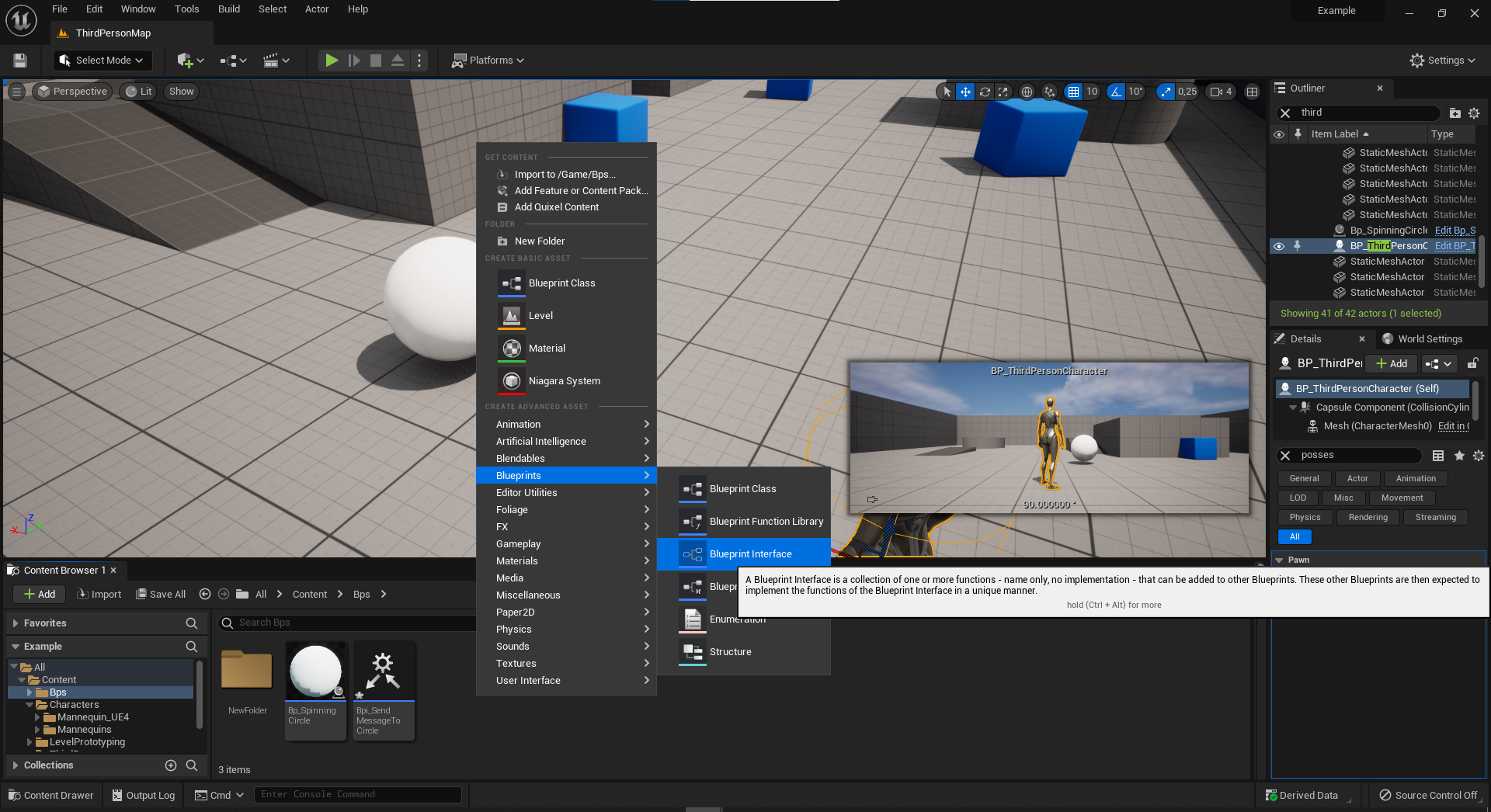The height and width of the screenshot is (812, 1491).
Task: Save the current level with the floppy disk icon
Action: tap(20, 61)
